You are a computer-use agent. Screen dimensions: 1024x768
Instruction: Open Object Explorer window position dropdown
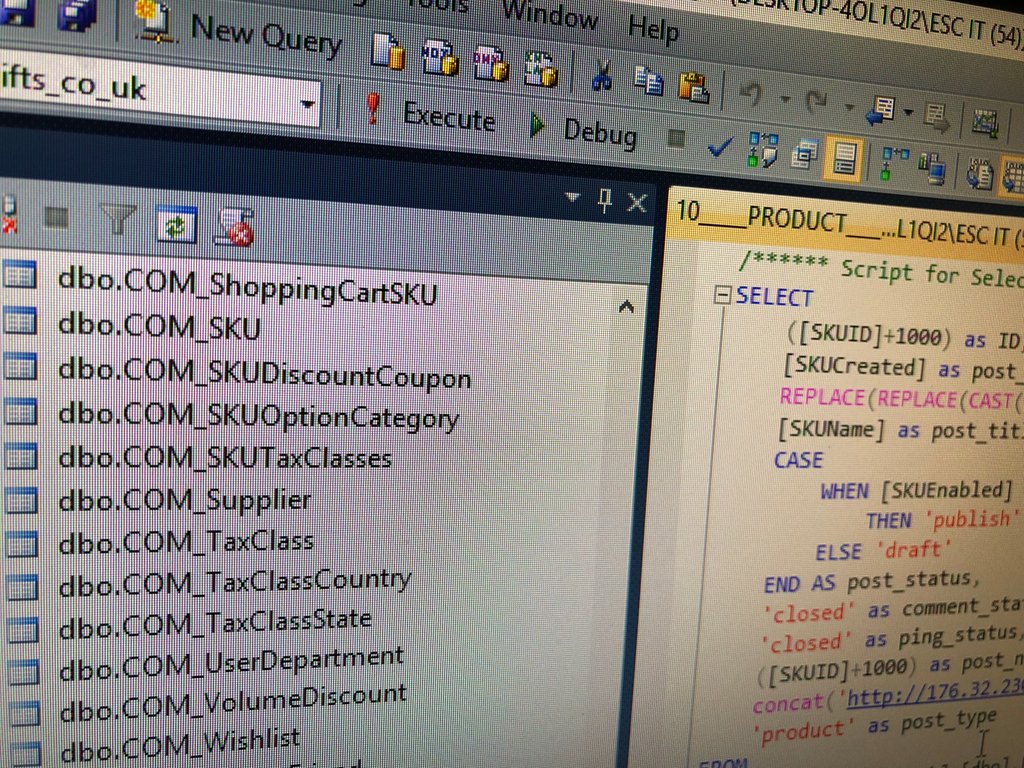[x=573, y=197]
